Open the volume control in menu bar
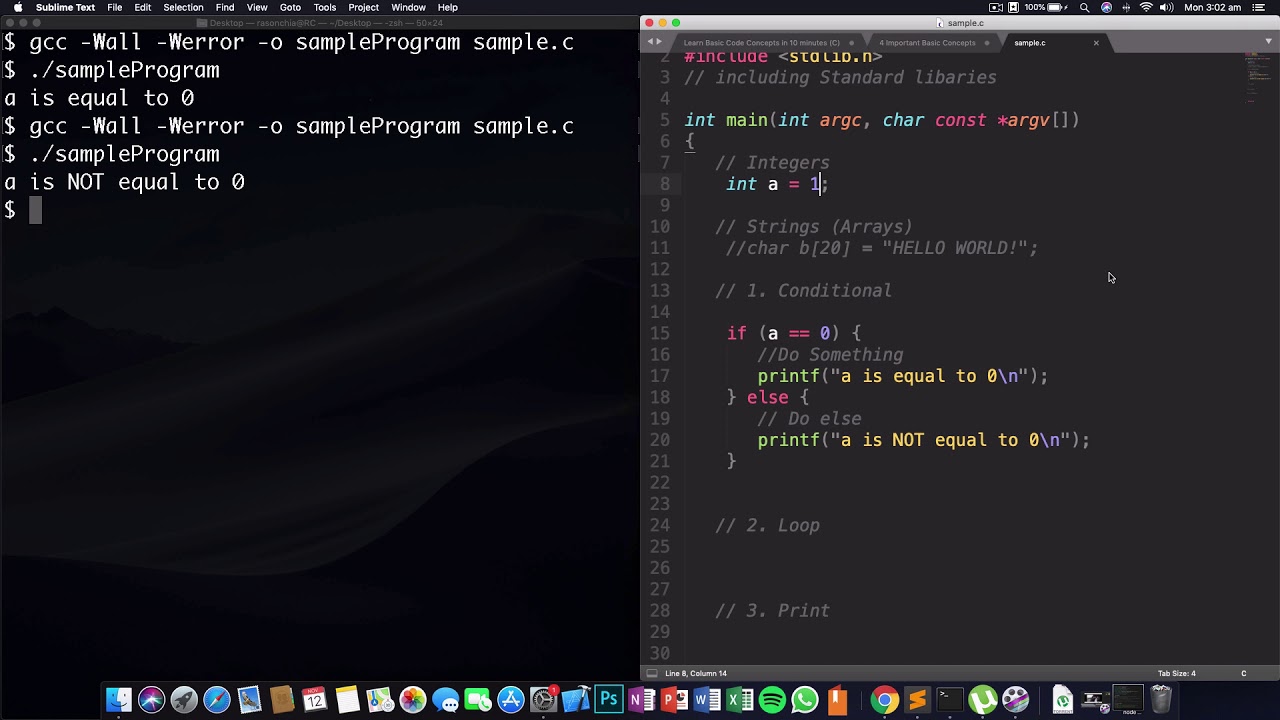This screenshot has height=720, width=1280. tap(1166, 7)
